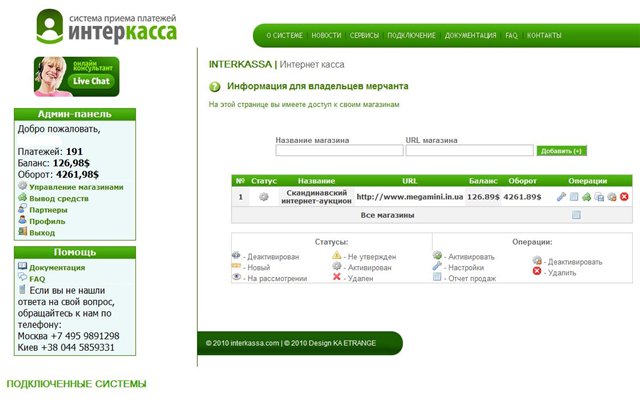Click activated status gear in Статус column
640x403 pixels.
click(264, 197)
